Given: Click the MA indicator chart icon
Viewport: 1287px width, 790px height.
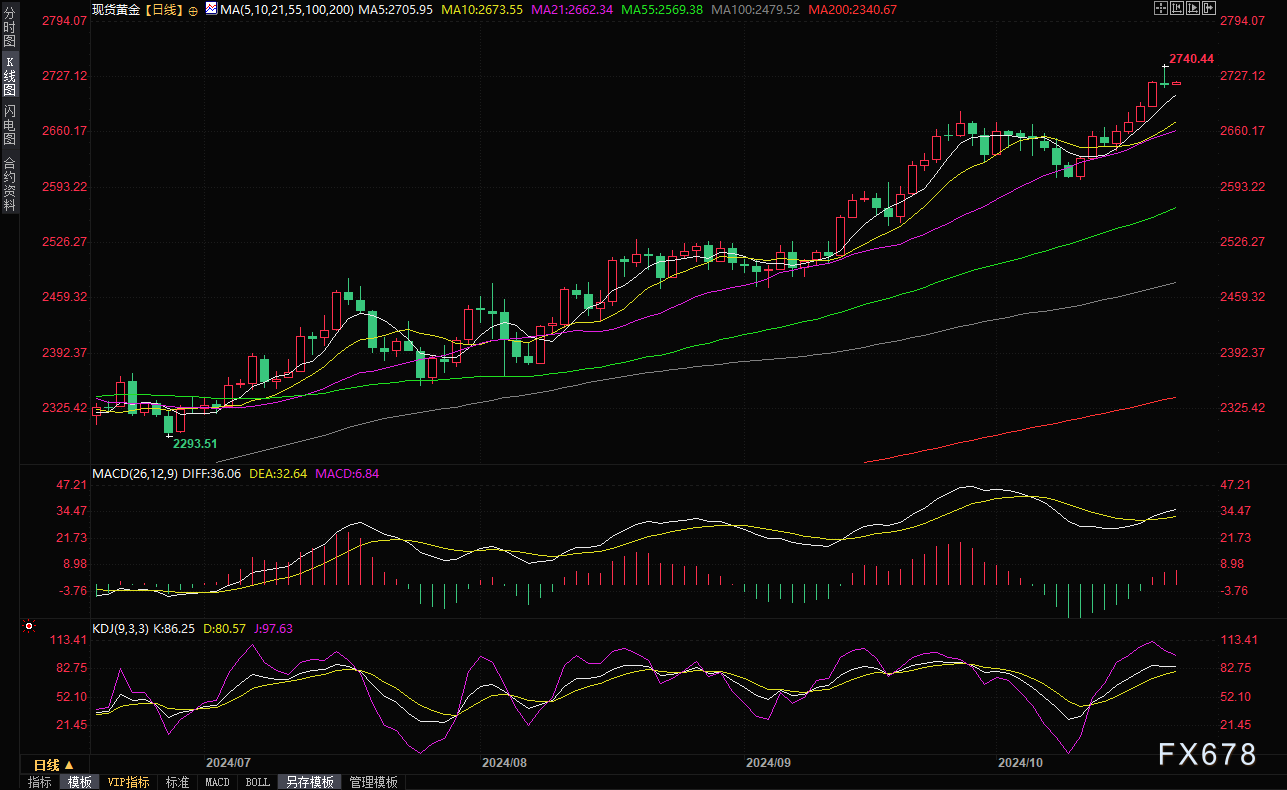Looking at the screenshot, I should click(210, 9).
